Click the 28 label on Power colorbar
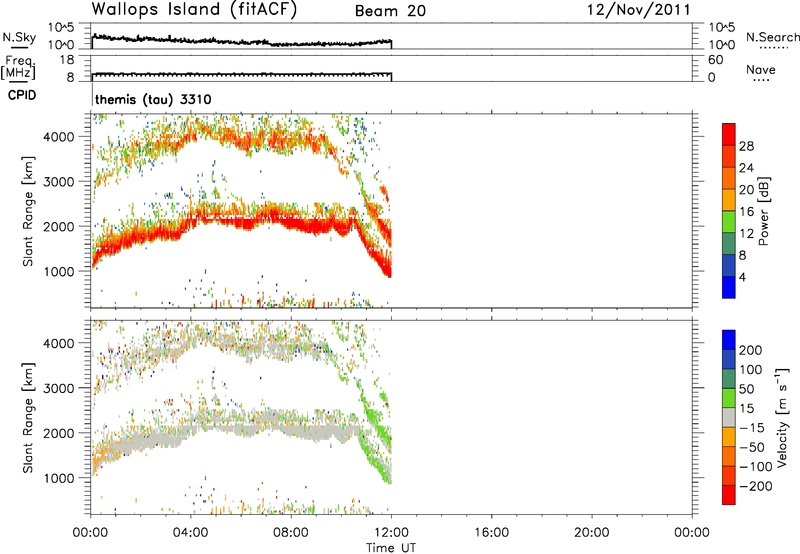The image size is (800, 554). tap(746, 146)
